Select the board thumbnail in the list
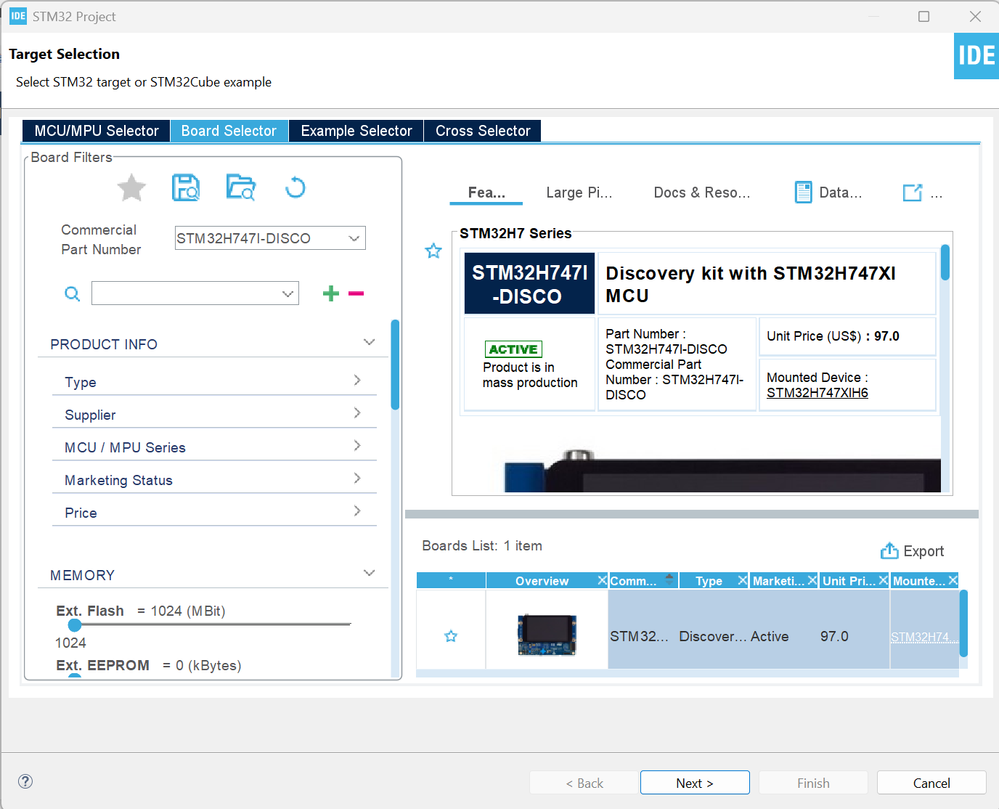999x809 pixels. [x=547, y=634]
